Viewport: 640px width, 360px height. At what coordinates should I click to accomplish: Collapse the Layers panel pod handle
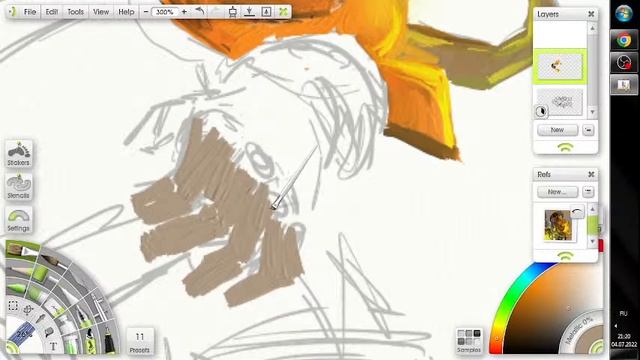click(565, 147)
